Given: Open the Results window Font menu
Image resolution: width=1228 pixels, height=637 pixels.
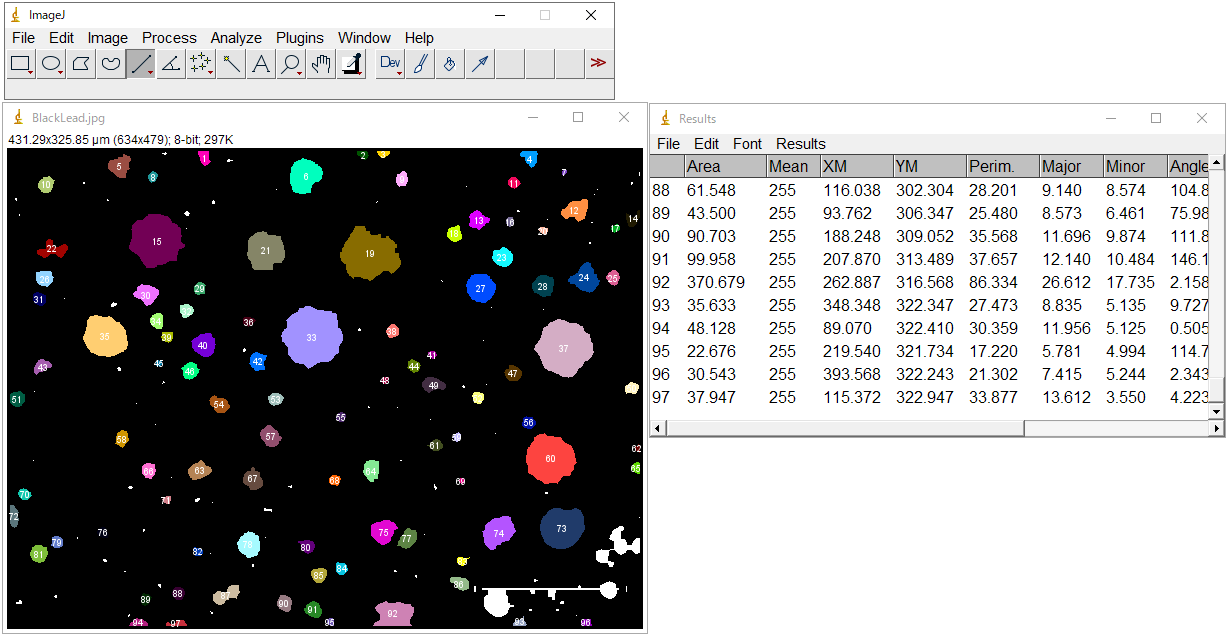Looking at the screenshot, I should click(747, 144).
